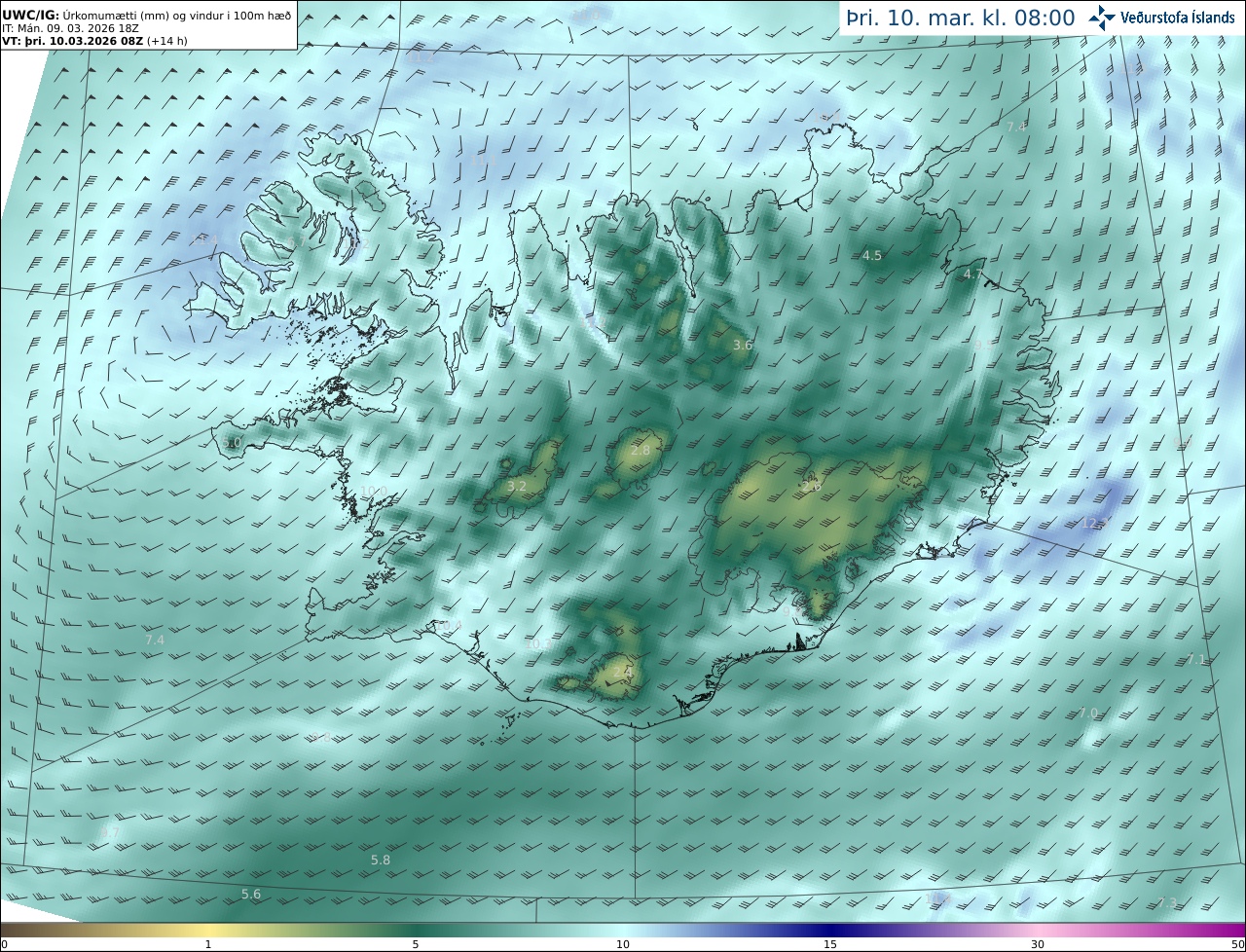Click the 1 tick on the color scale
This screenshot has width=1246, height=952.
coord(208,944)
